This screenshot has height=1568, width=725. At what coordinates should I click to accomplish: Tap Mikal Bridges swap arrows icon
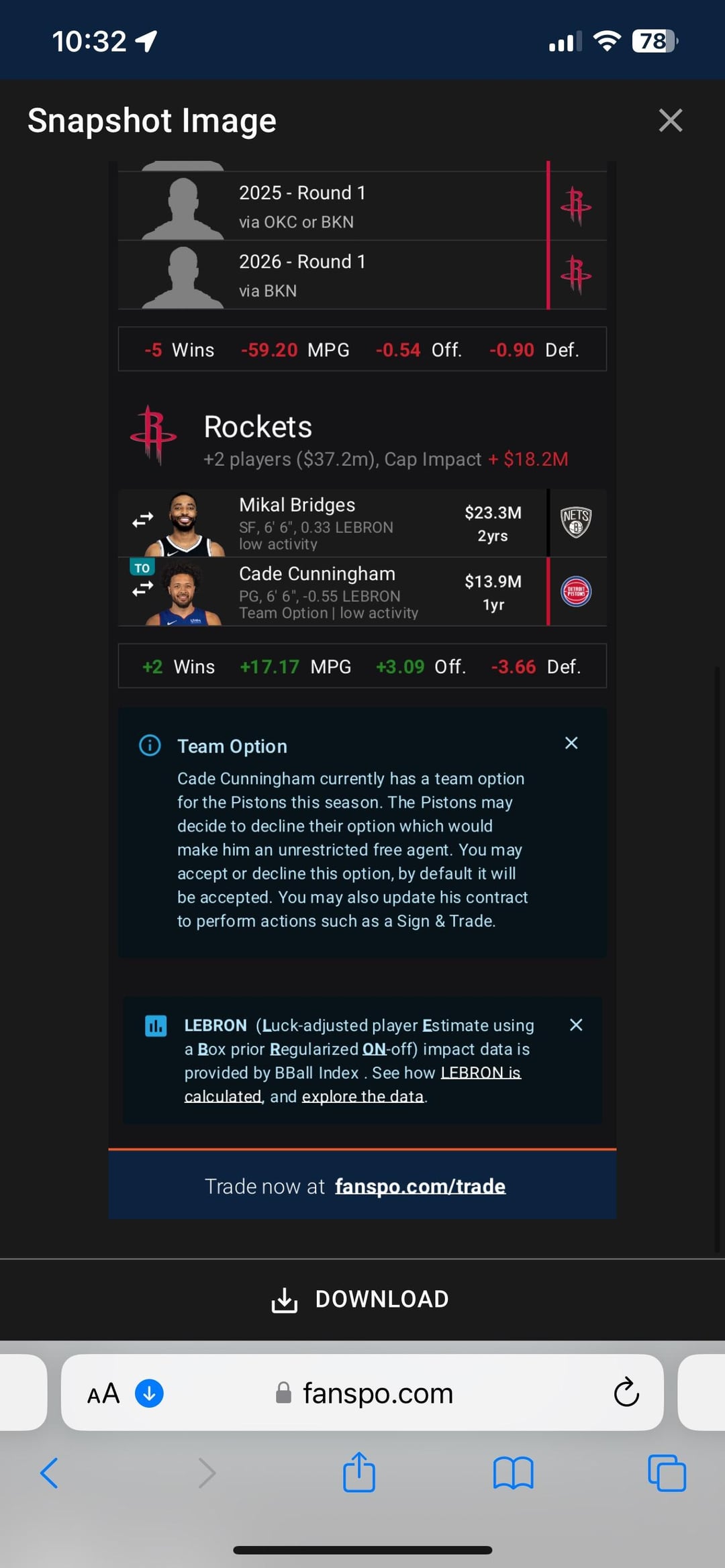click(142, 520)
